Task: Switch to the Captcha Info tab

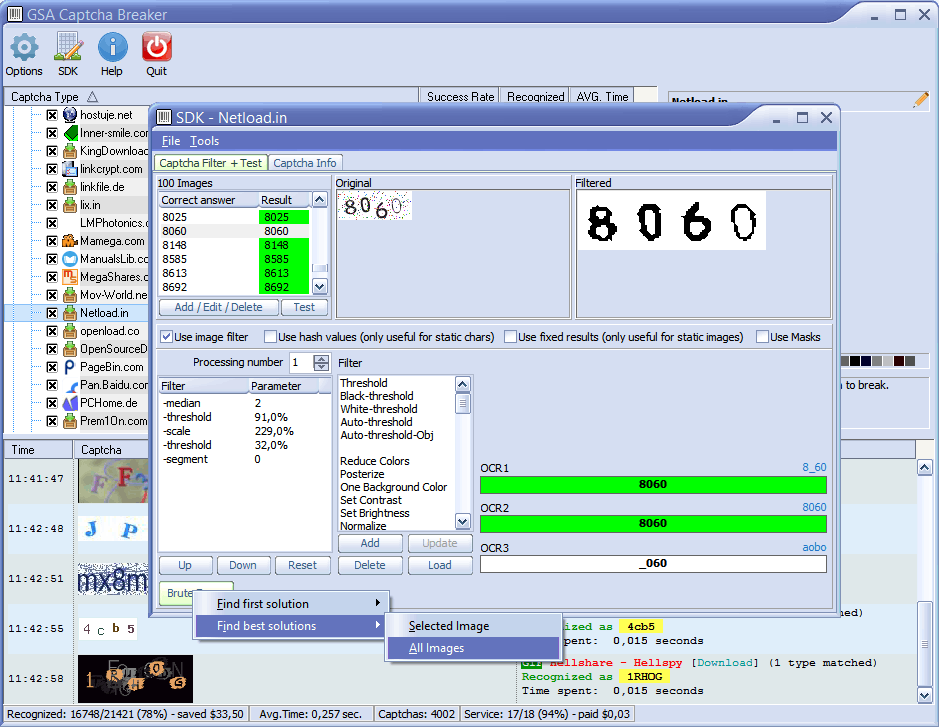Action: (x=305, y=163)
